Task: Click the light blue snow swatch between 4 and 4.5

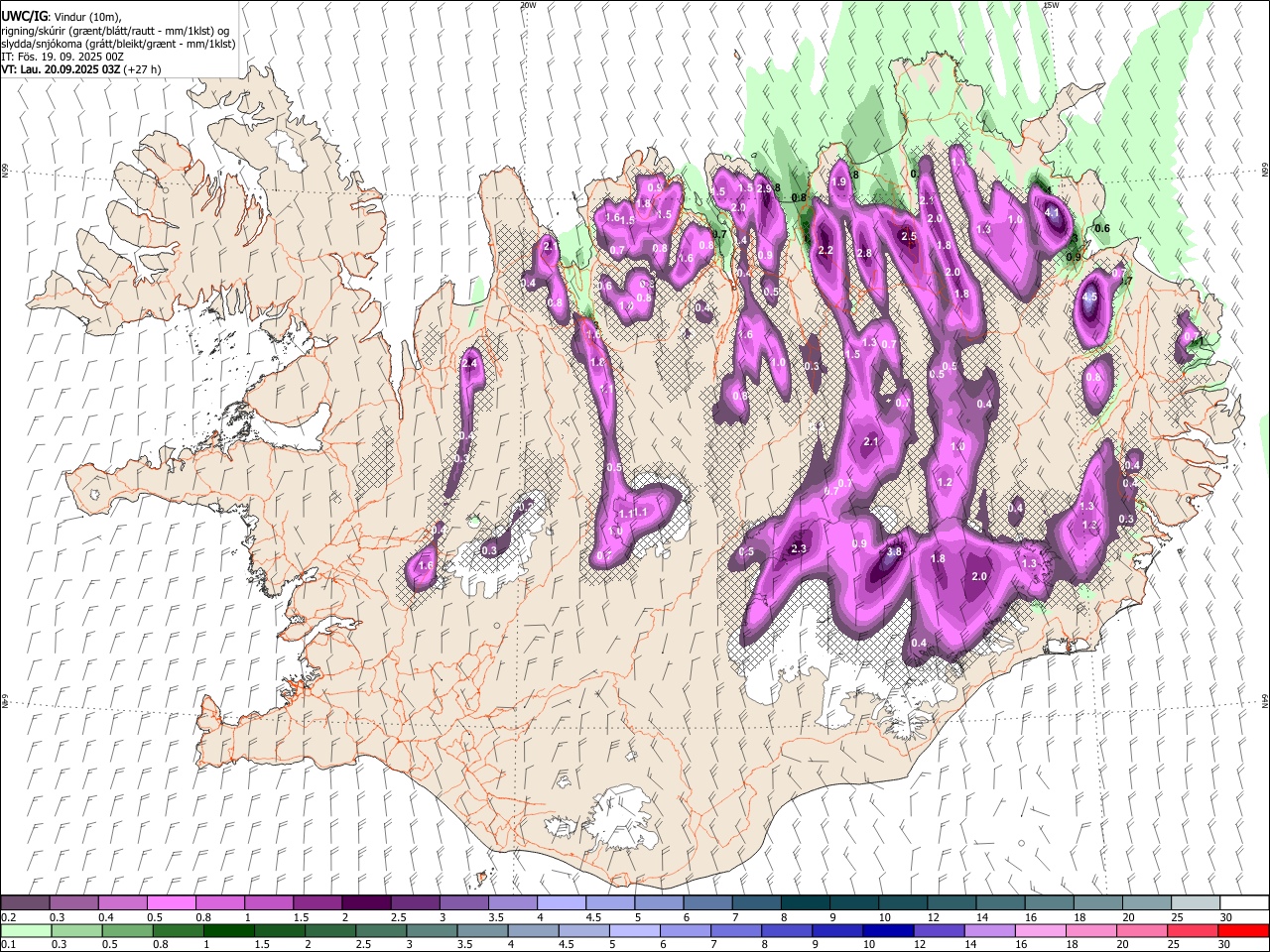Action: [x=562, y=903]
